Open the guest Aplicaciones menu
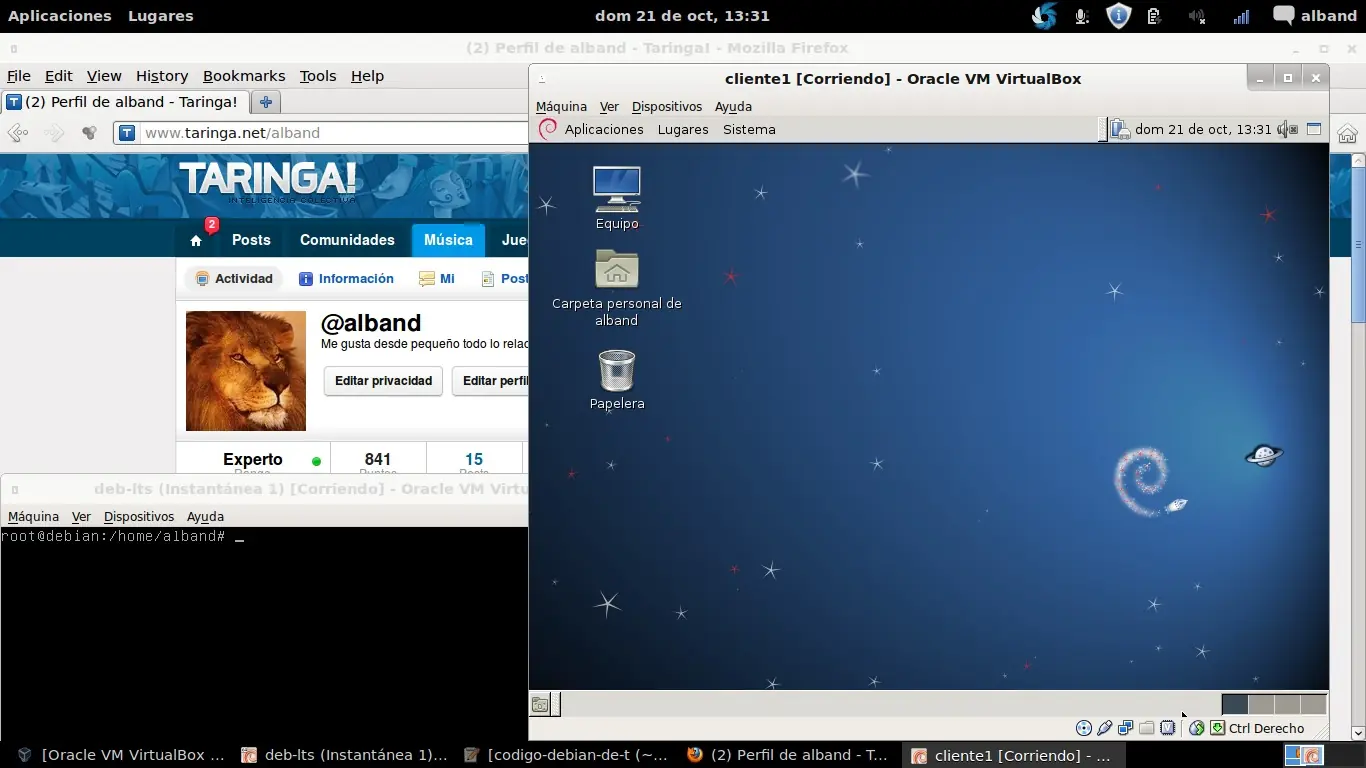Image resolution: width=1366 pixels, height=768 pixels. click(x=604, y=129)
